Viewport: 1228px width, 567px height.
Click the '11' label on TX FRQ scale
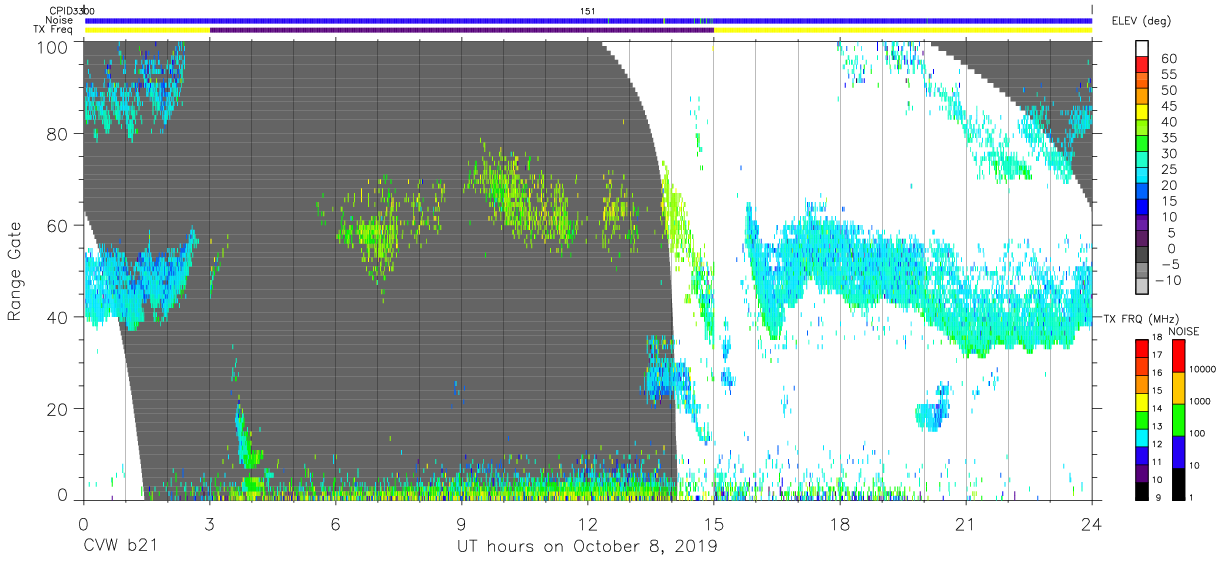click(x=1157, y=462)
